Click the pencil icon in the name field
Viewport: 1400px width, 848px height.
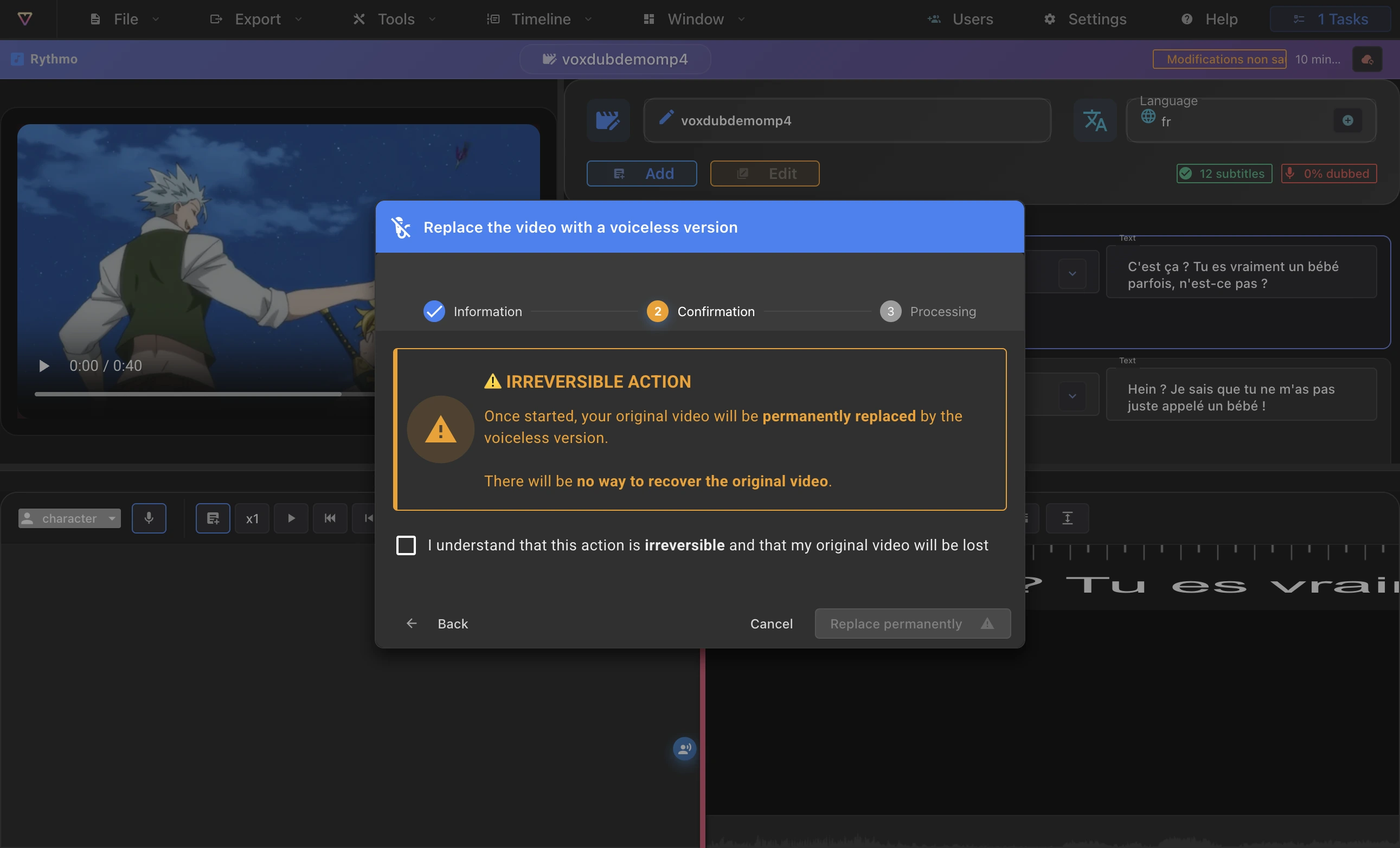[x=666, y=118]
